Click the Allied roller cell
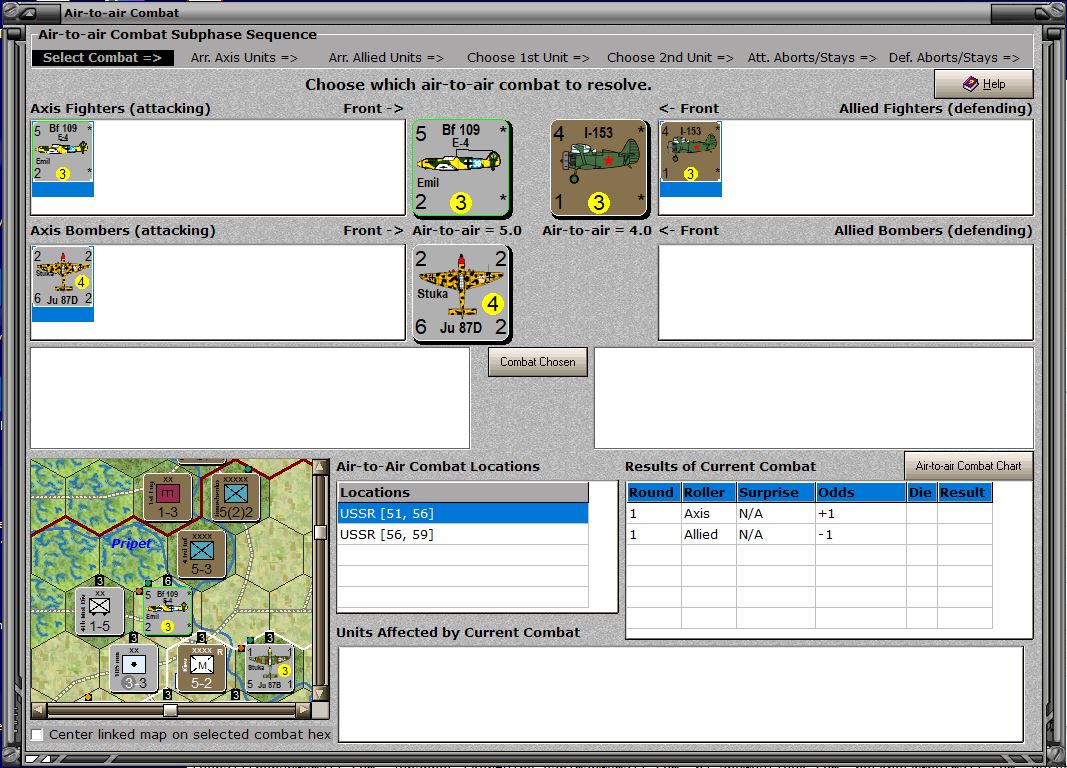 pos(708,535)
